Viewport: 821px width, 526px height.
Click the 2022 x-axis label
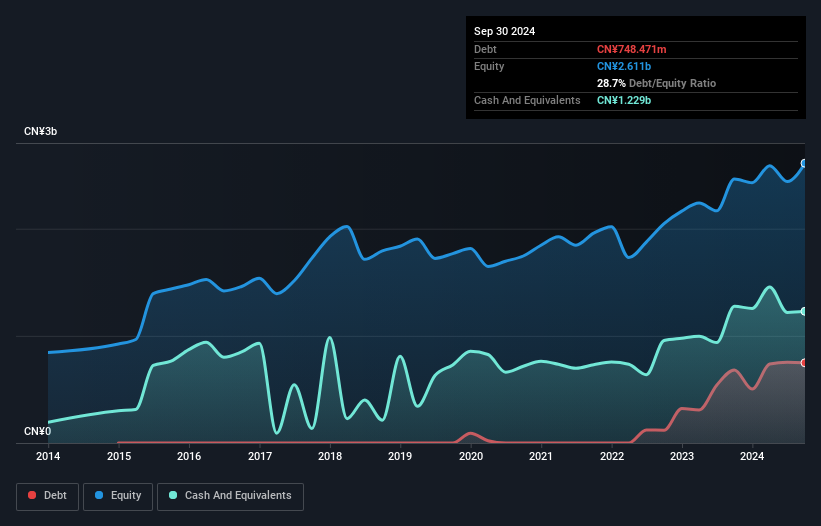click(x=612, y=456)
